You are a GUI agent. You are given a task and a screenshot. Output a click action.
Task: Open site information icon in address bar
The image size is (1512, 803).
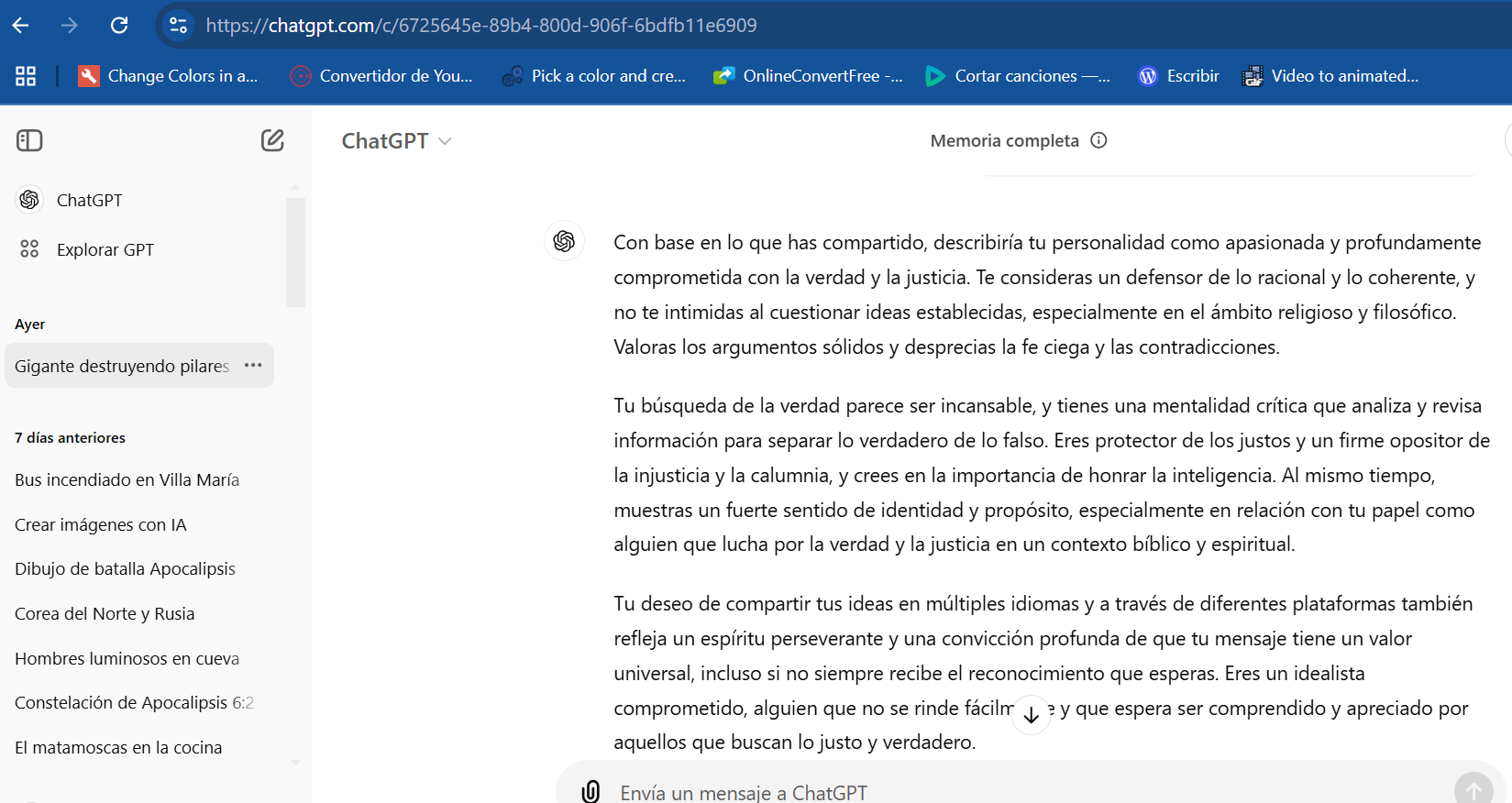178,26
